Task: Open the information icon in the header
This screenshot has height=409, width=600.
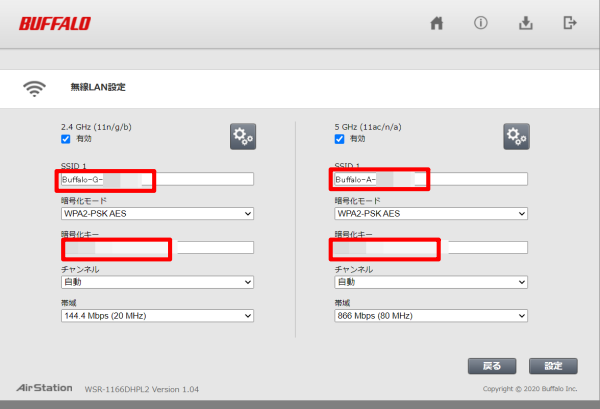Action: [x=481, y=23]
